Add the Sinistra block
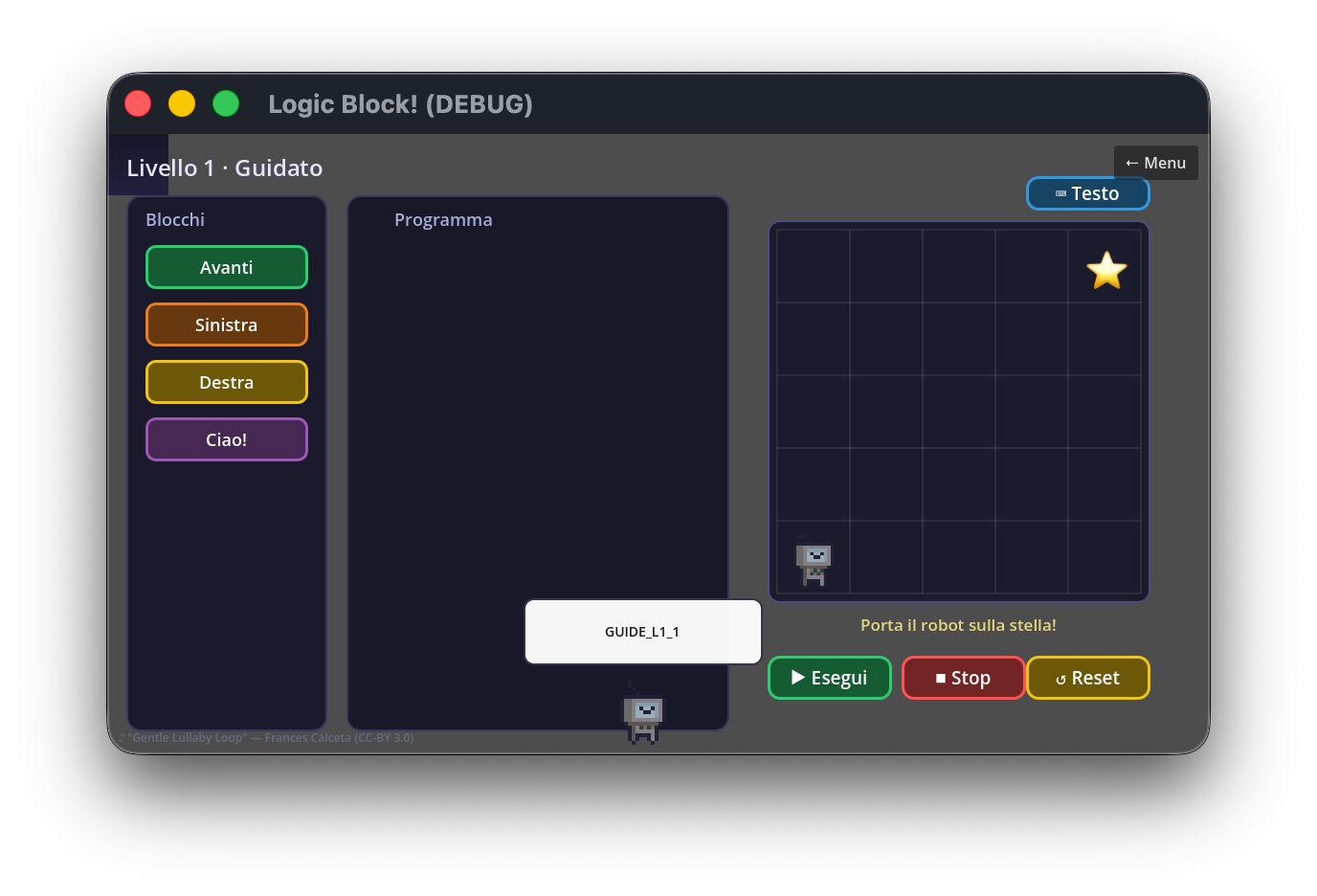1317x896 pixels. (x=227, y=325)
